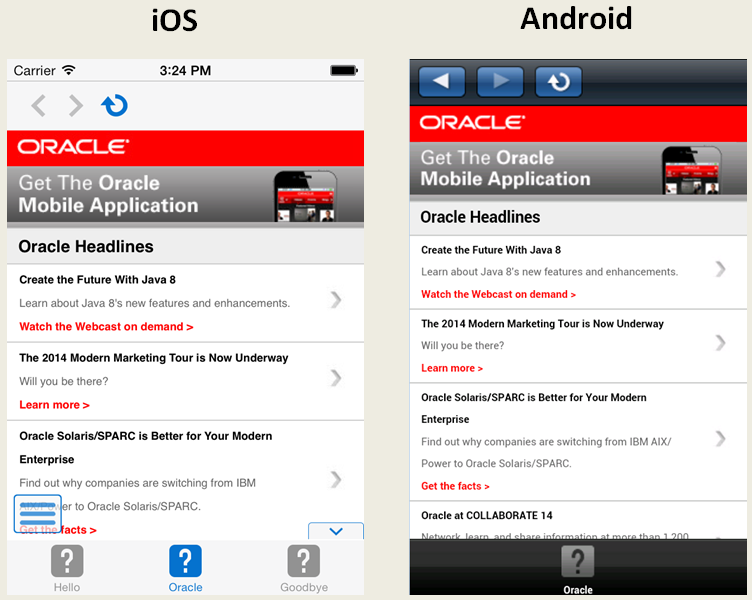
Task: Open iOS chevron for Solaris/SPARC headline
Action: click(x=336, y=479)
